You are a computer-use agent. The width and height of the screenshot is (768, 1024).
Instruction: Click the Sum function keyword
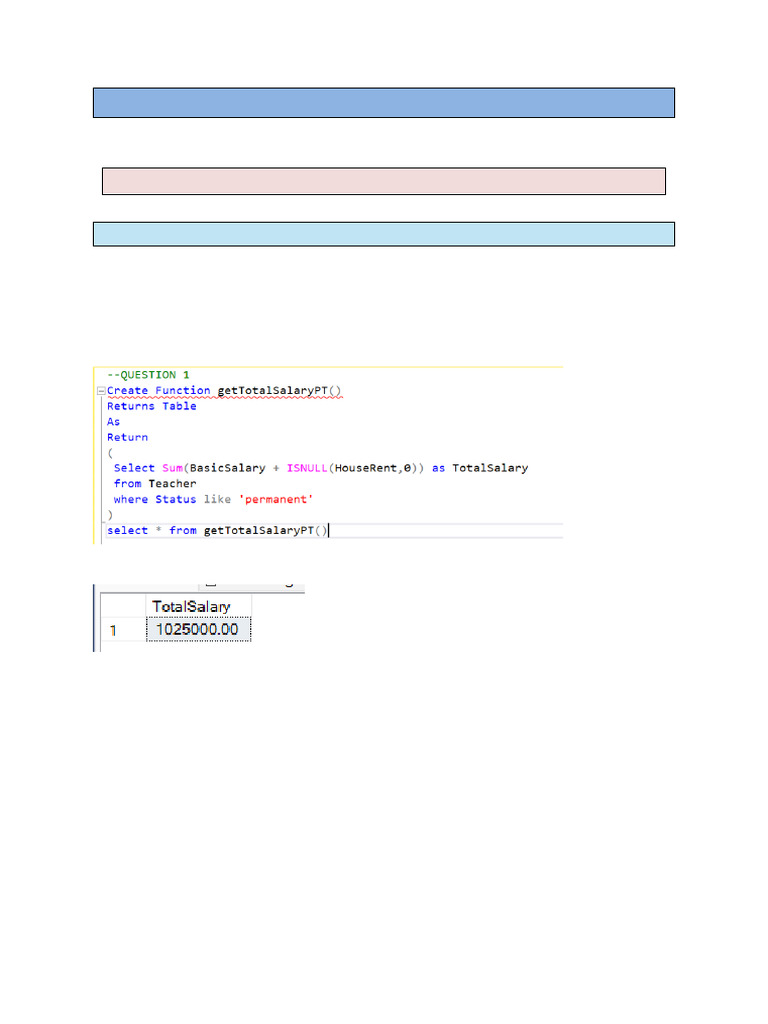[x=172, y=468]
